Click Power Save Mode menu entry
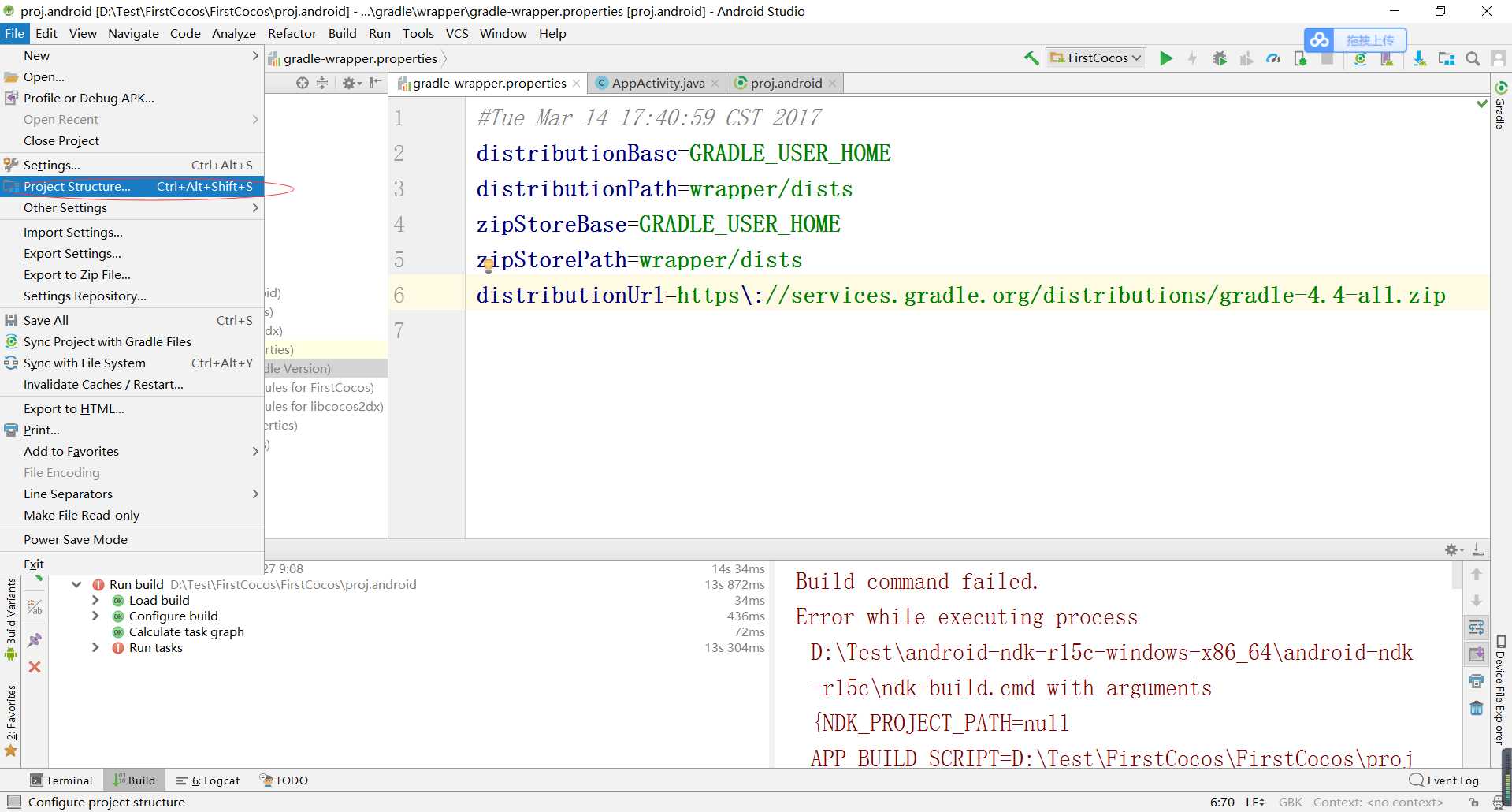Image resolution: width=1512 pixels, height=812 pixels. [x=132, y=540]
